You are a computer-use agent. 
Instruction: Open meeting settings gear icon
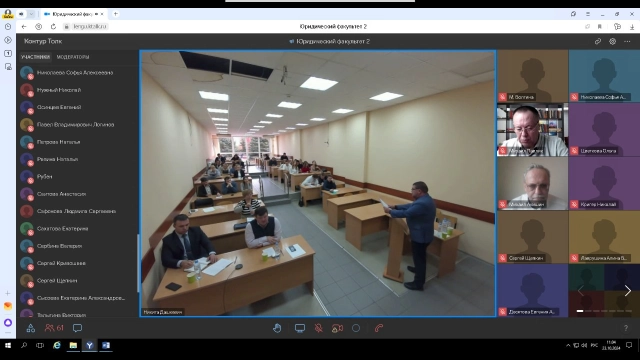click(x=612, y=41)
